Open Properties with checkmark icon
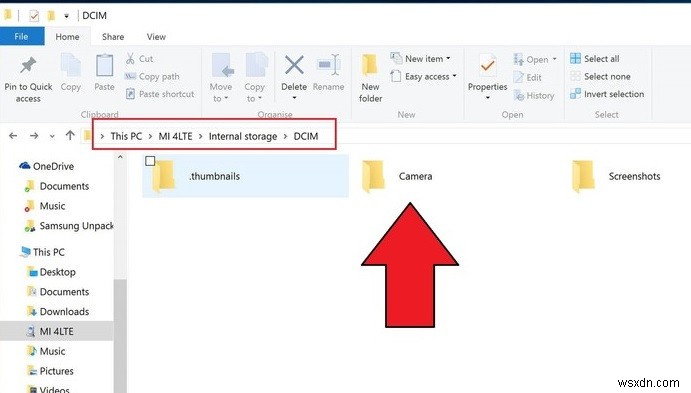 pyautogui.click(x=487, y=66)
